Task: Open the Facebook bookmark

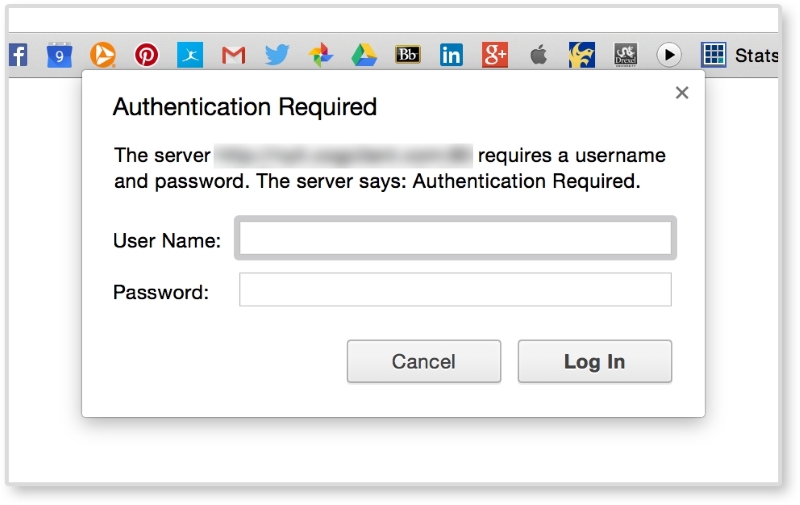Action: click(x=18, y=55)
